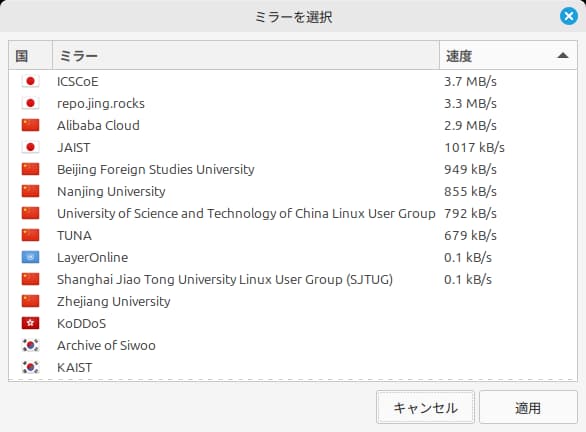
Task: Click the China flag beside Alibaba Cloud
Action: pos(30,125)
